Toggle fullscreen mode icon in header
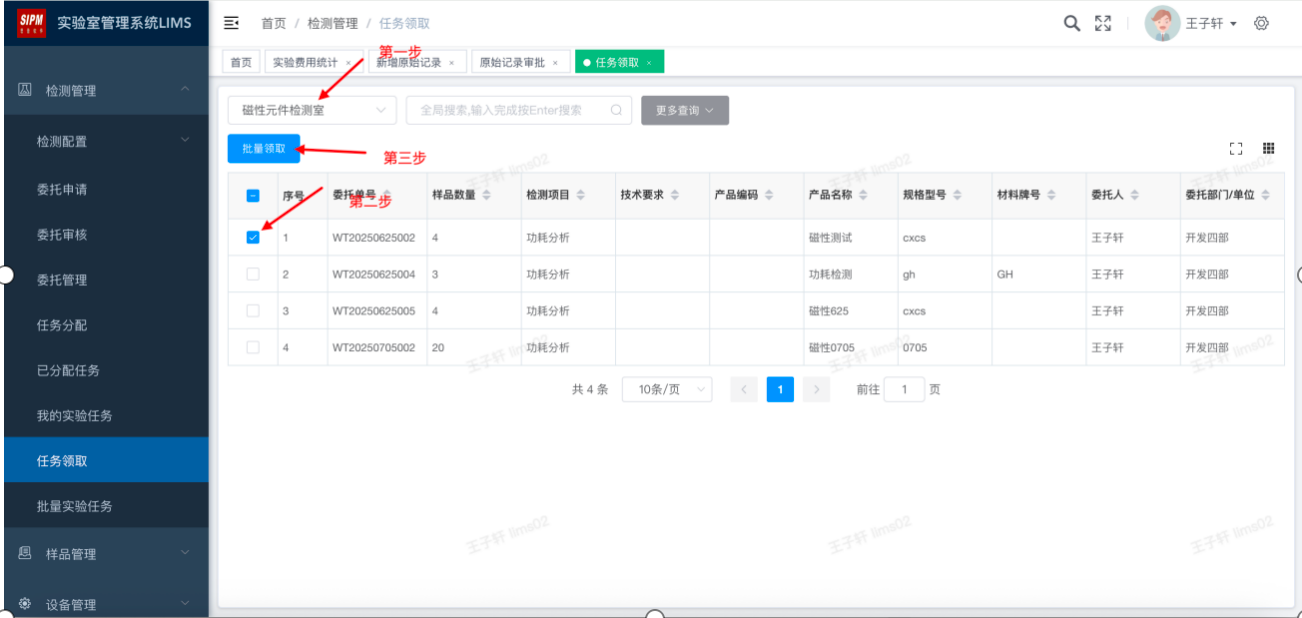This screenshot has width=1302, height=618. [x=1103, y=23]
